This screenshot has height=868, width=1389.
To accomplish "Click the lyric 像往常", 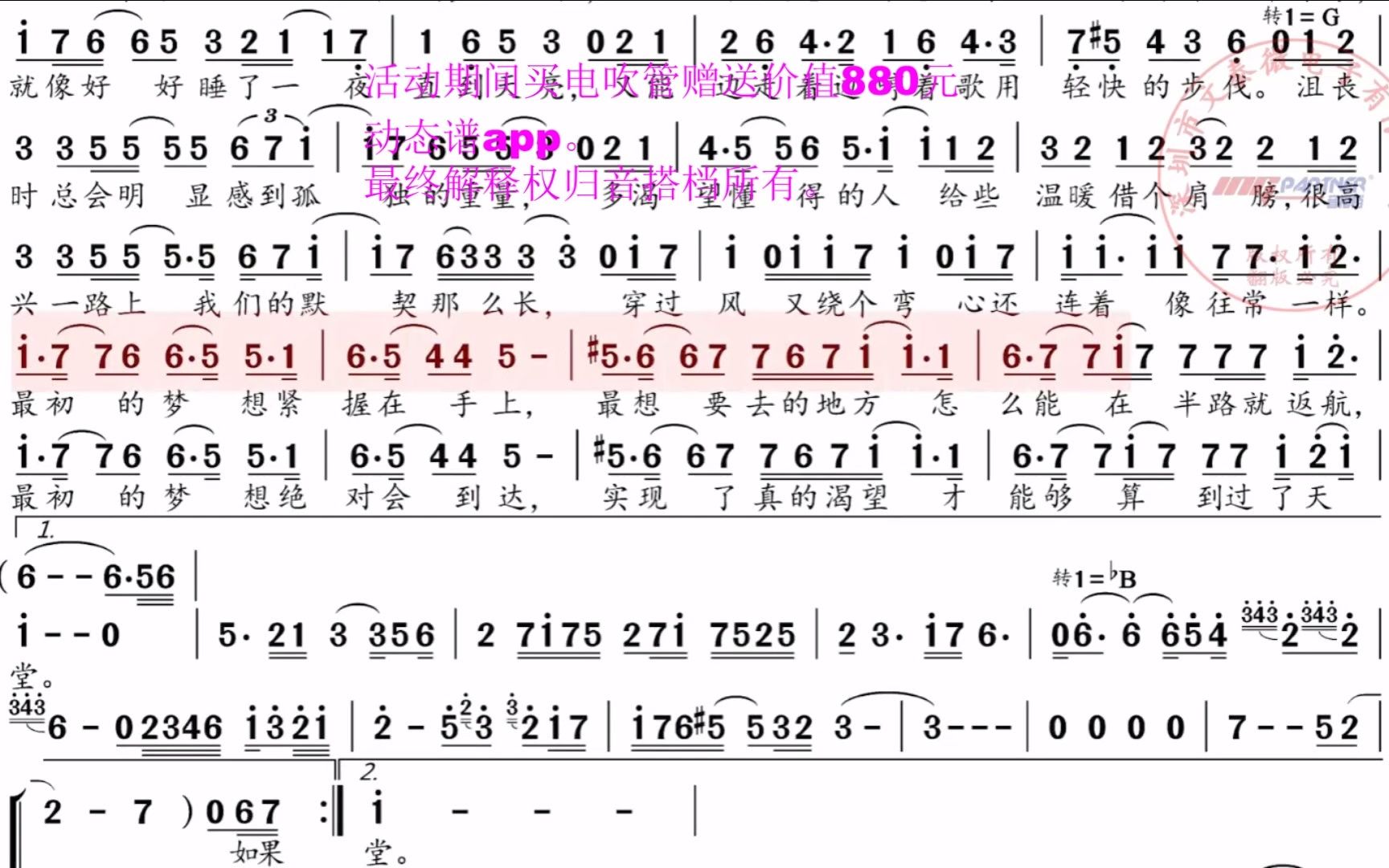I will pyautogui.click(x=1216, y=304).
